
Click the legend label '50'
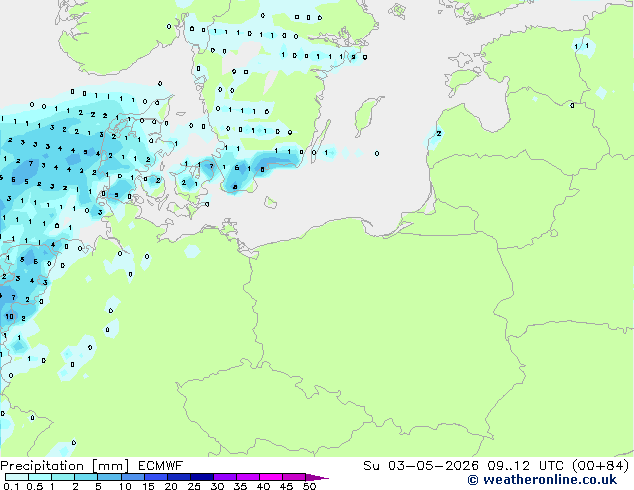point(309,486)
